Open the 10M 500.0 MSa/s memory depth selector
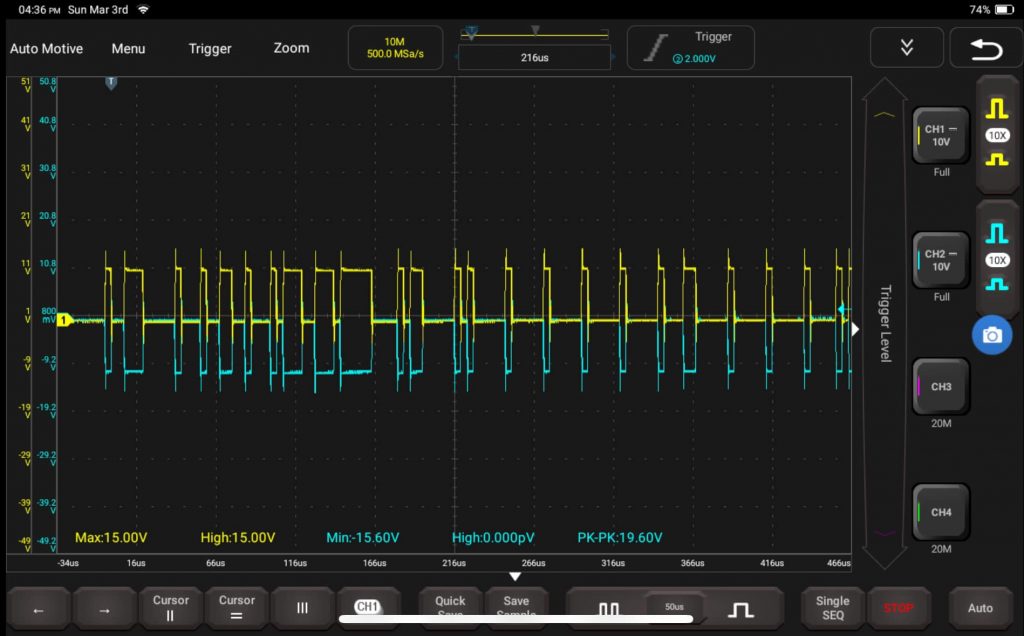This screenshot has width=1024, height=636. click(x=394, y=48)
